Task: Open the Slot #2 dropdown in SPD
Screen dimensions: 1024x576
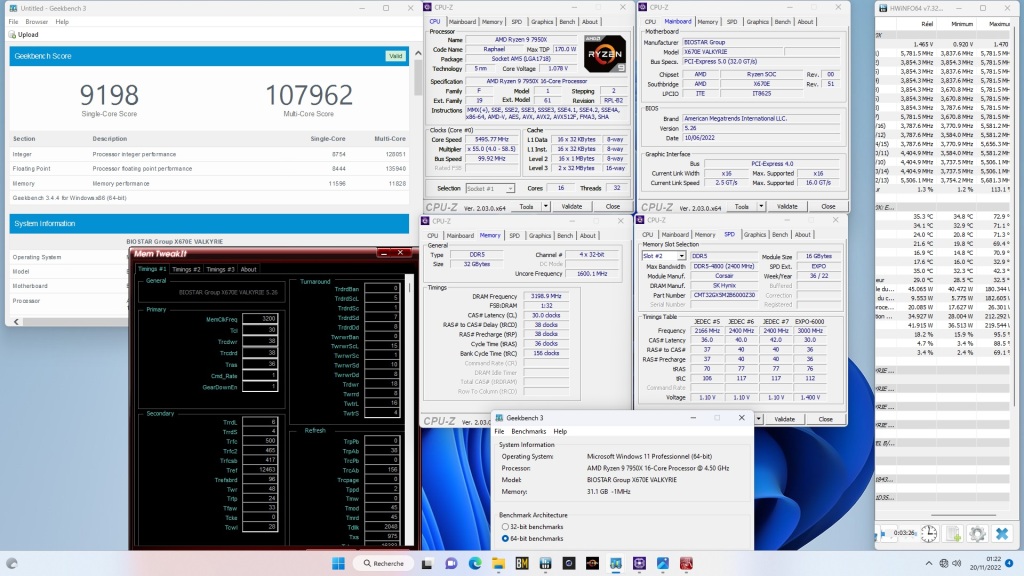Action: point(681,256)
